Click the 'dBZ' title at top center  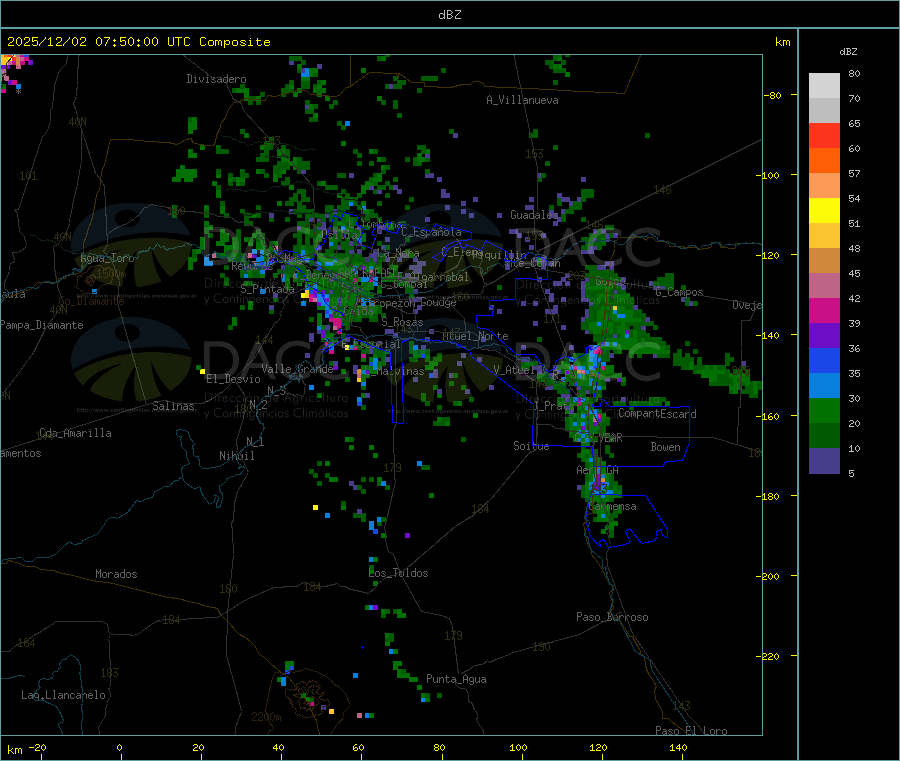(449, 15)
